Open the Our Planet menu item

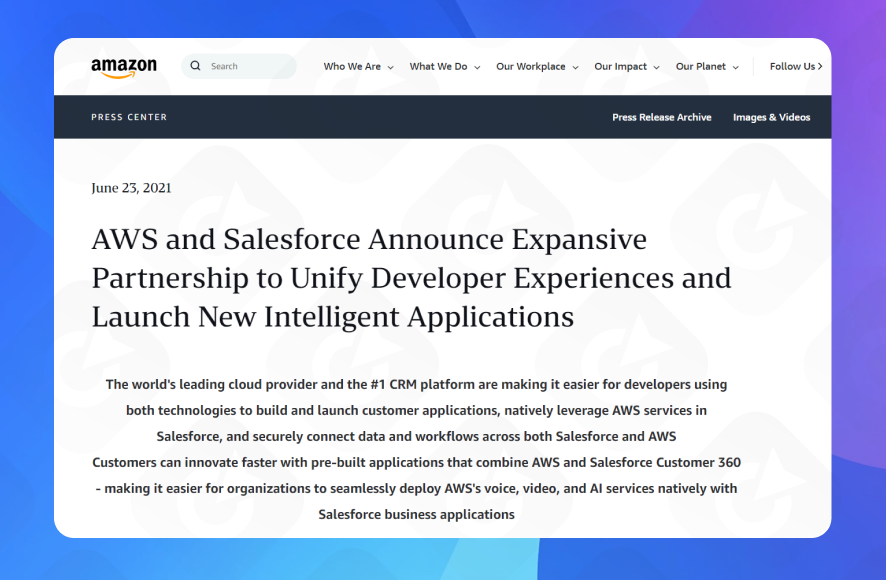pyautogui.click(x=700, y=67)
